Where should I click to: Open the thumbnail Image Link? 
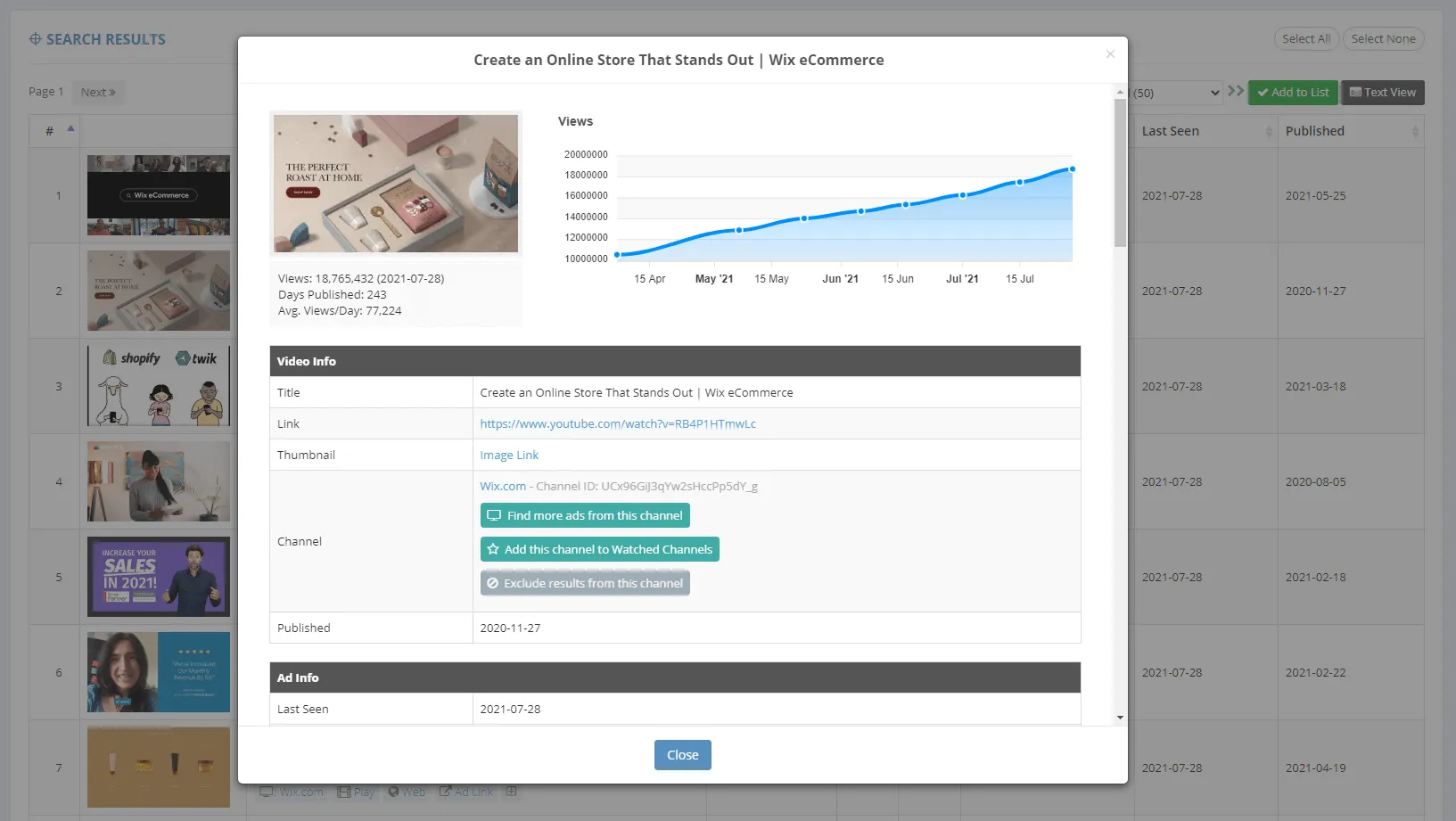[509, 455]
